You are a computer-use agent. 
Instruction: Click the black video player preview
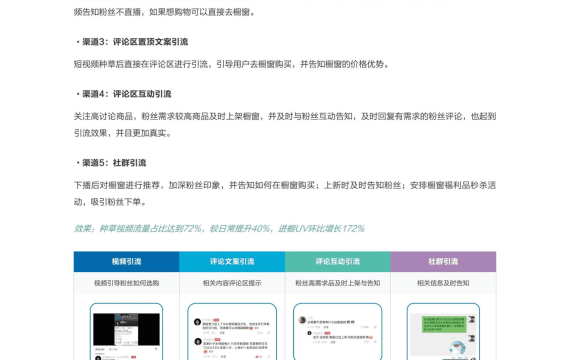click(127, 329)
